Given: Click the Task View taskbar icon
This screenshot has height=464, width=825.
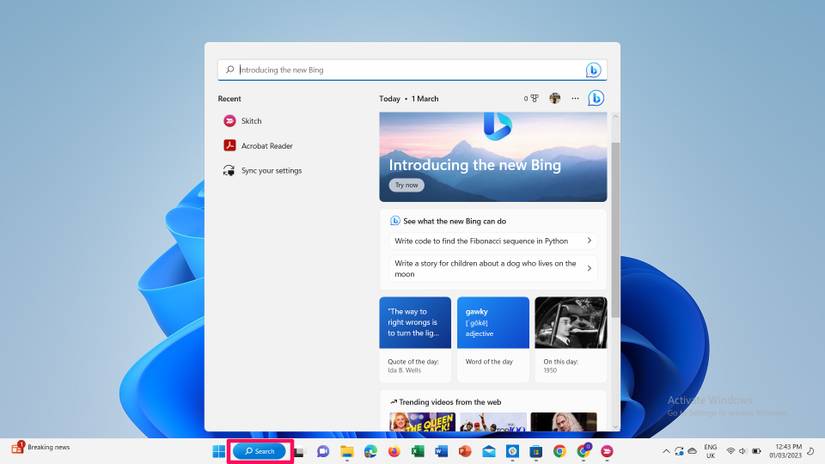Looking at the screenshot, I should 299,451.
